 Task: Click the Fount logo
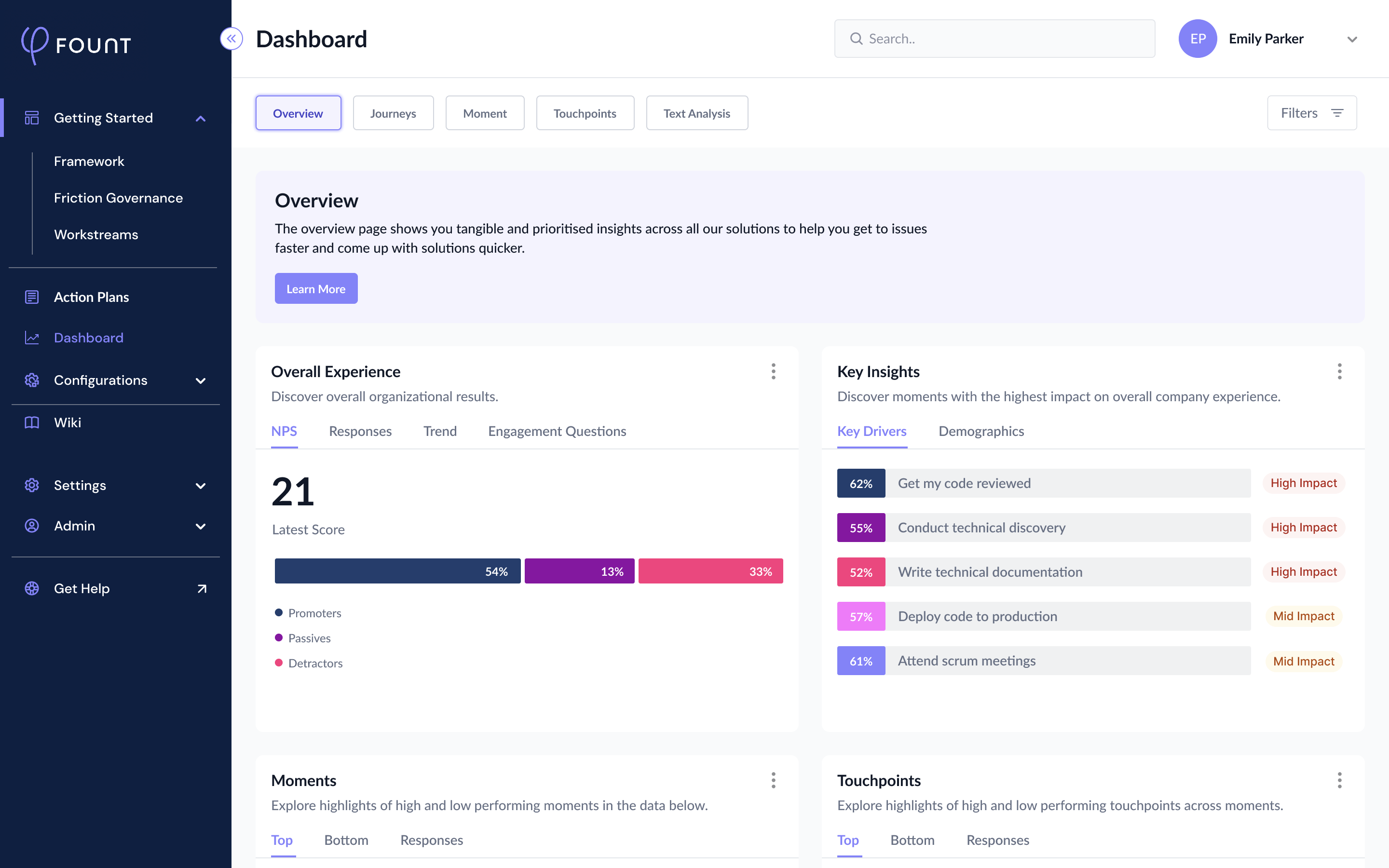pyautogui.click(x=76, y=45)
